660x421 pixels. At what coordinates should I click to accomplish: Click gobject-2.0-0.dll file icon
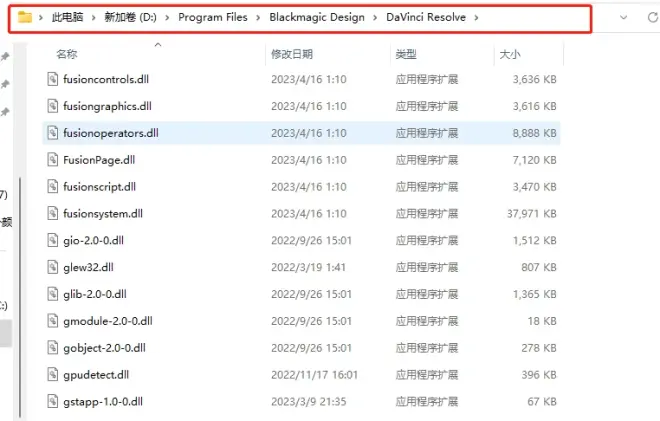click(x=53, y=348)
